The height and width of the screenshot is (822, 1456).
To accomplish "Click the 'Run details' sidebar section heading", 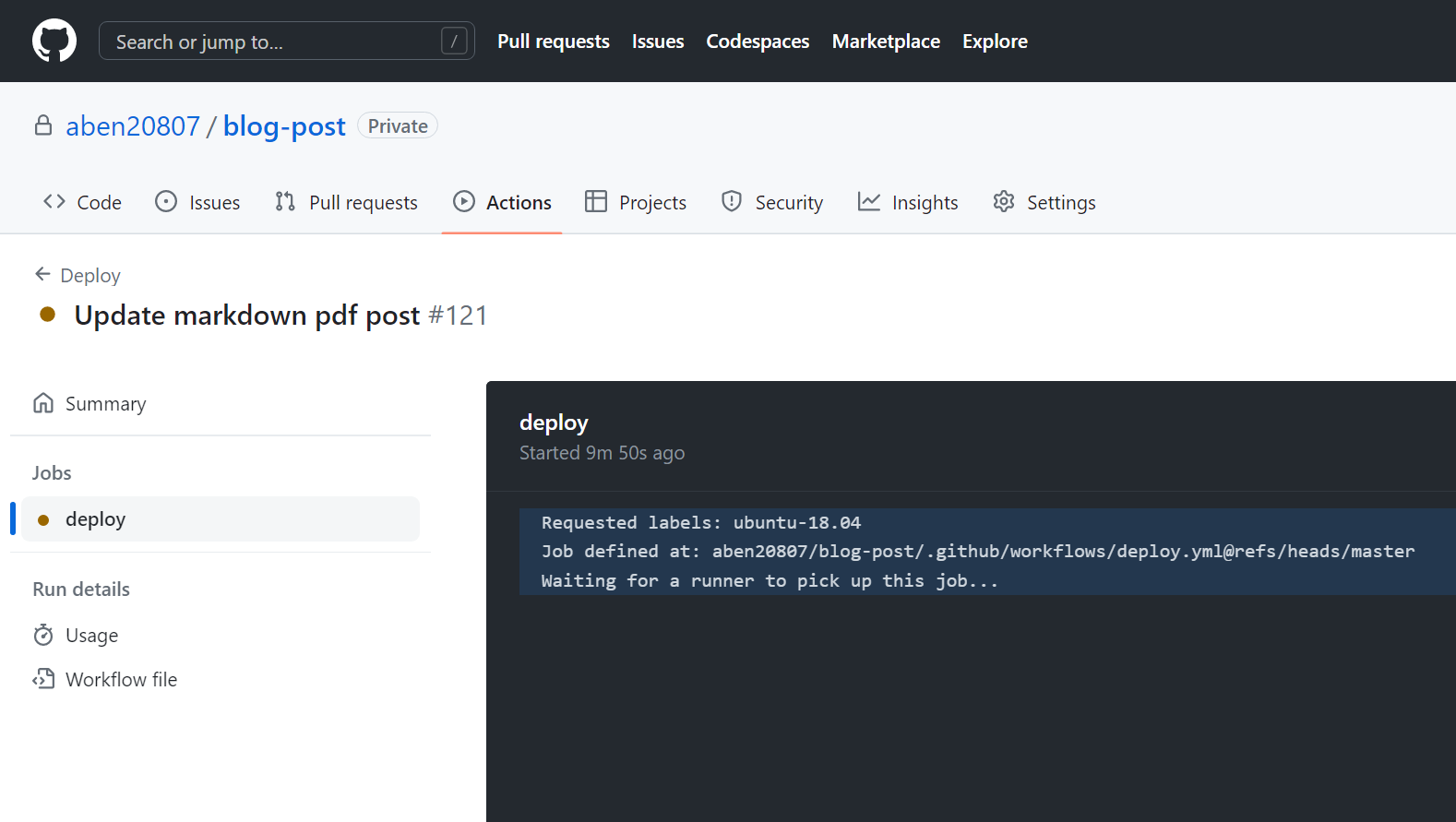I will click(x=81, y=589).
